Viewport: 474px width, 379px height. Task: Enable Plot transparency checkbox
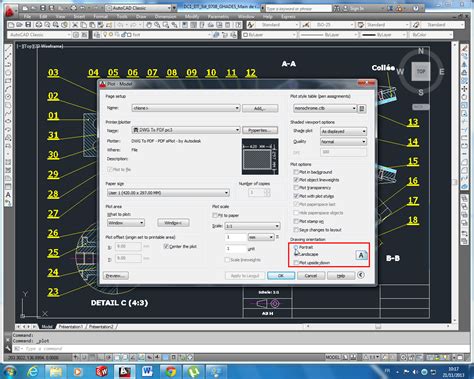[296, 188]
